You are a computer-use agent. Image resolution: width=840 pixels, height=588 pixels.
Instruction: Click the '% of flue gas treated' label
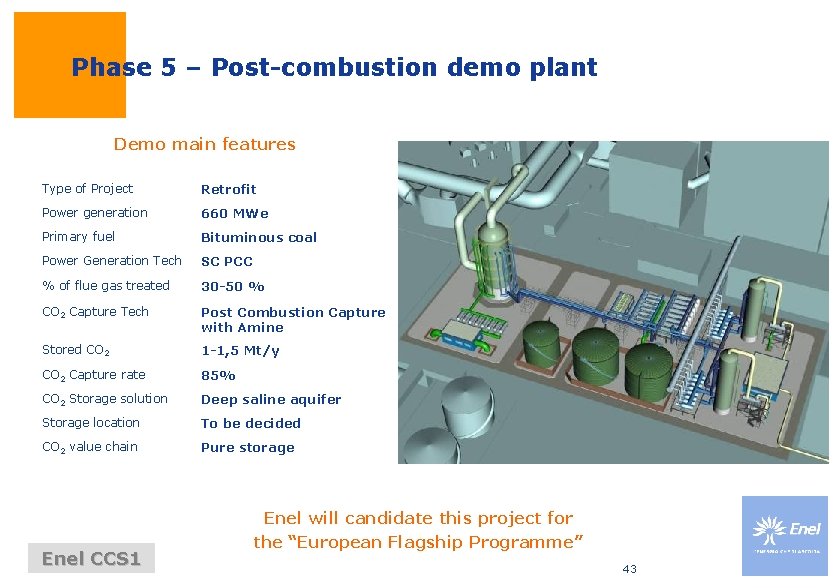(106, 286)
